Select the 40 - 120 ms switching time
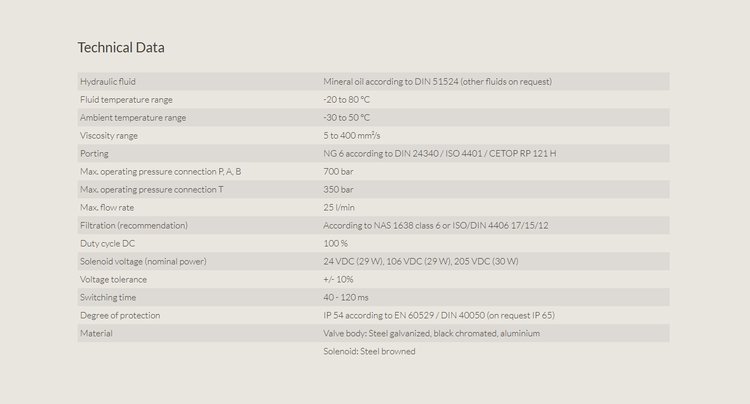Screen dimensions: 750x404 click(346, 297)
